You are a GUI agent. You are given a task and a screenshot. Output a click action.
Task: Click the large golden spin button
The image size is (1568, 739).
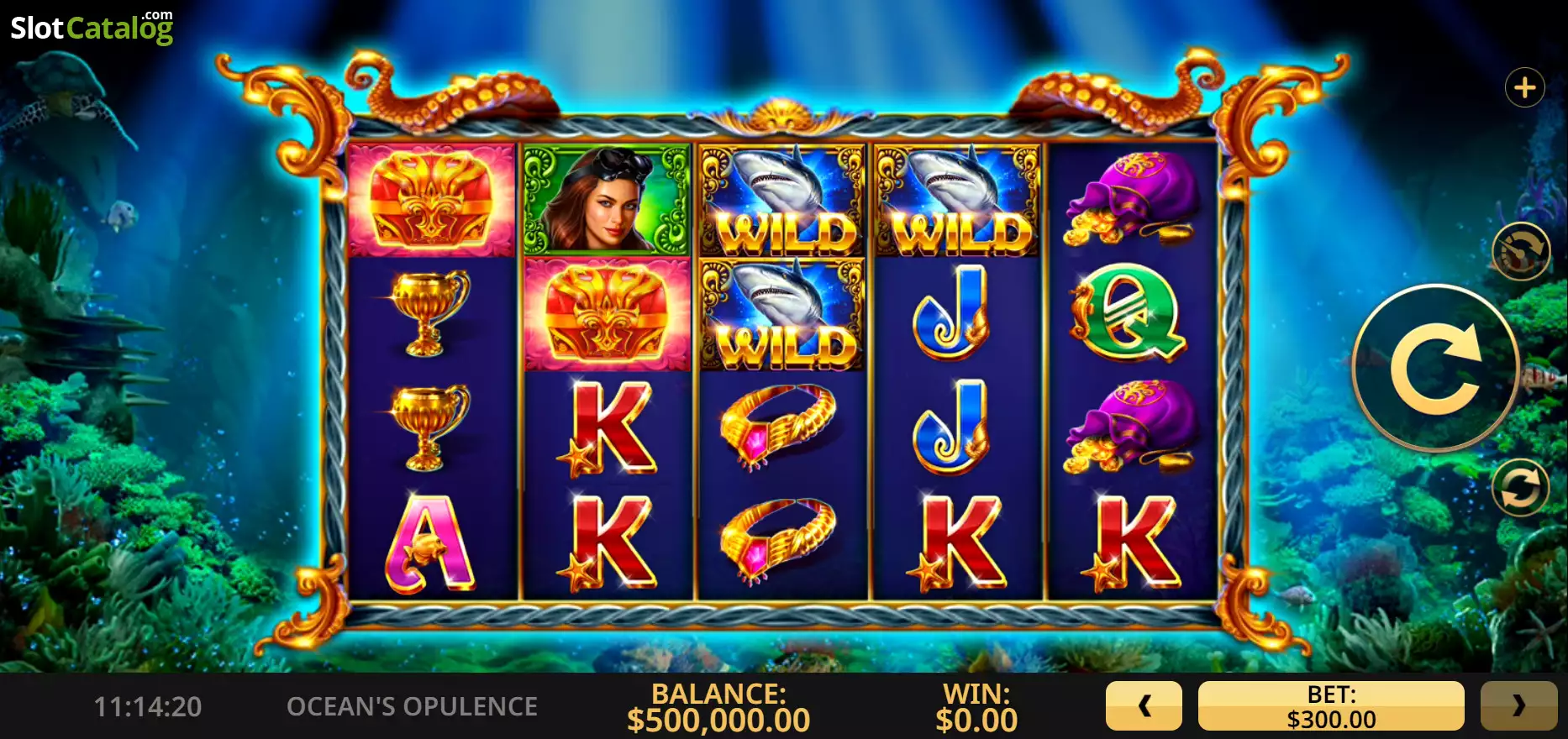tap(1436, 369)
